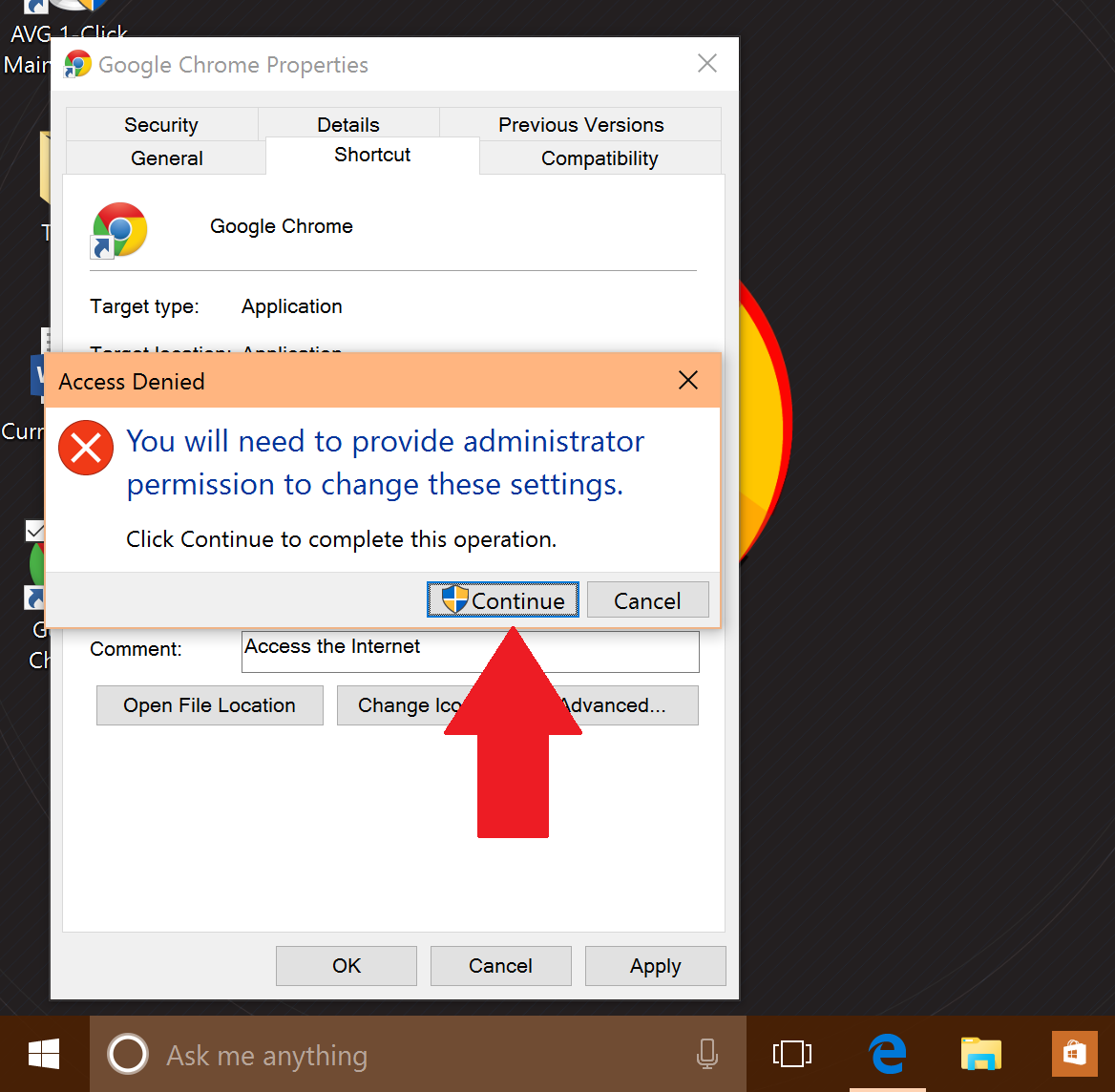Viewport: 1115px width, 1092px height.
Task: Open File Explorer from the taskbar
Action: point(980,1054)
